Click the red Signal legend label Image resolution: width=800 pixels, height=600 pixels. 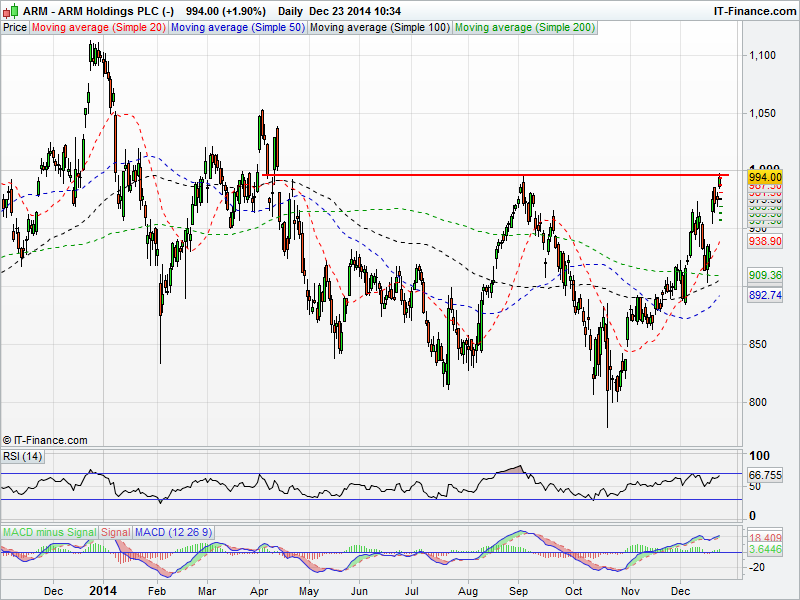pos(115,531)
